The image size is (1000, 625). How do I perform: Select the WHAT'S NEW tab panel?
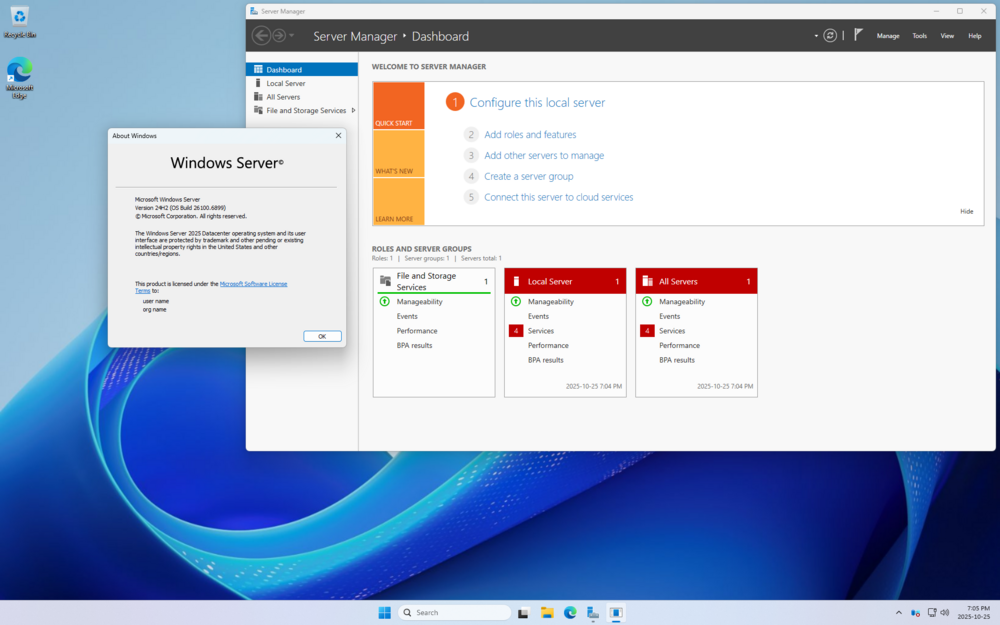click(399, 154)
